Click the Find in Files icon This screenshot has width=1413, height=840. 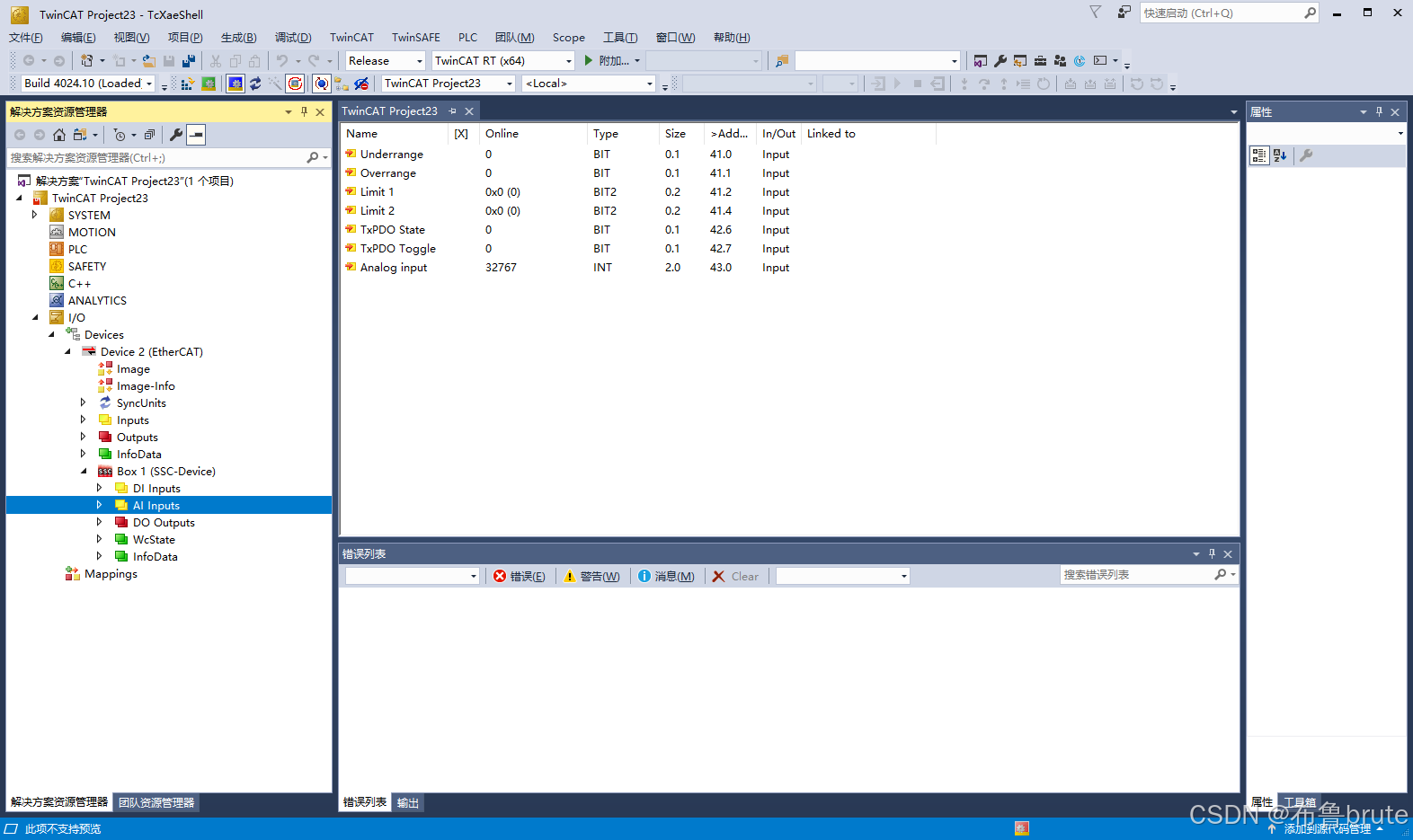tap(782, 61)
